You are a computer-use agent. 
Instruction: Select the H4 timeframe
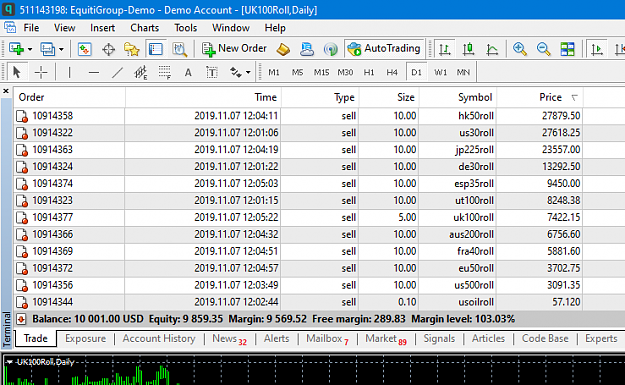coord(392,72)
